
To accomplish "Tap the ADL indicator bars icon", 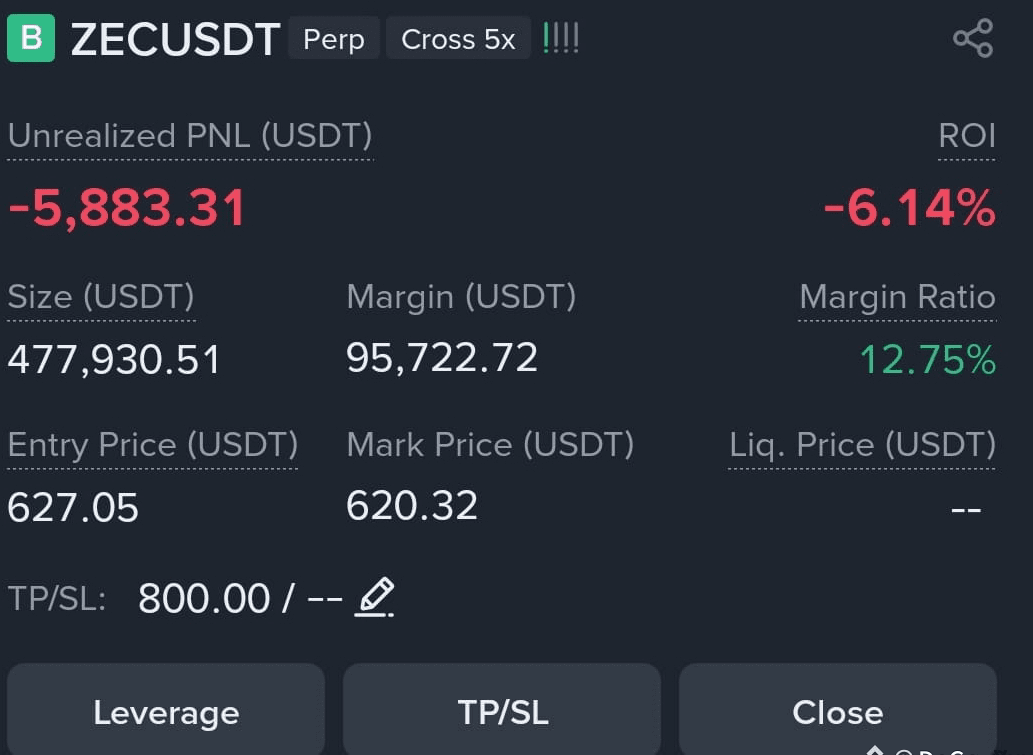I will 561,38.
